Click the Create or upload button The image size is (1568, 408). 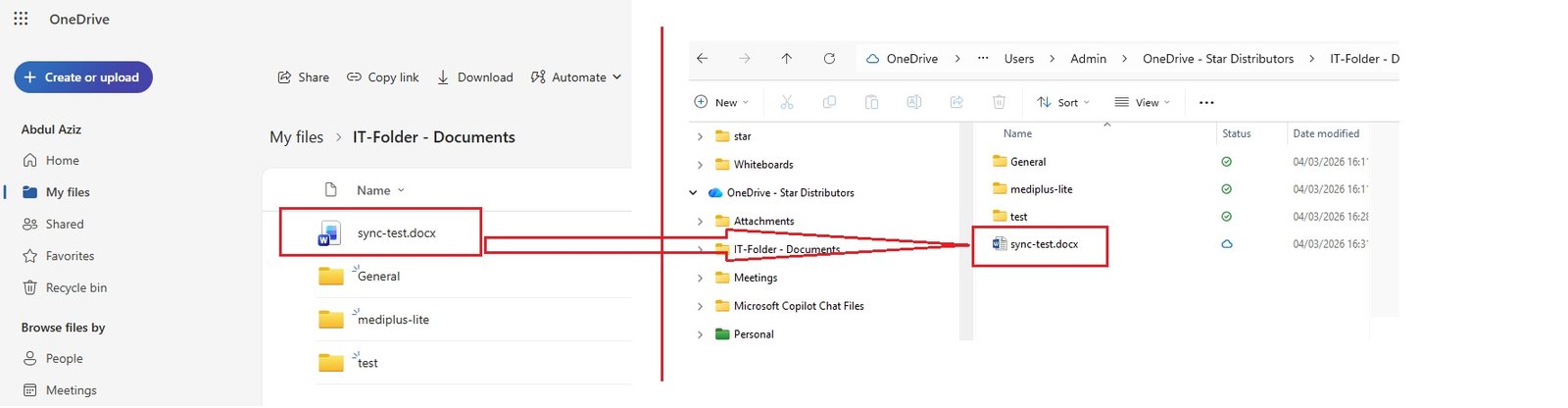83,77
